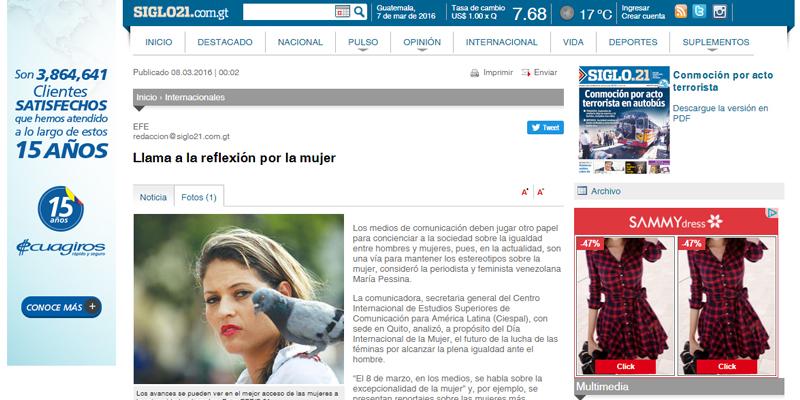Switch to the Fotos (1) tab

point(198,198)
